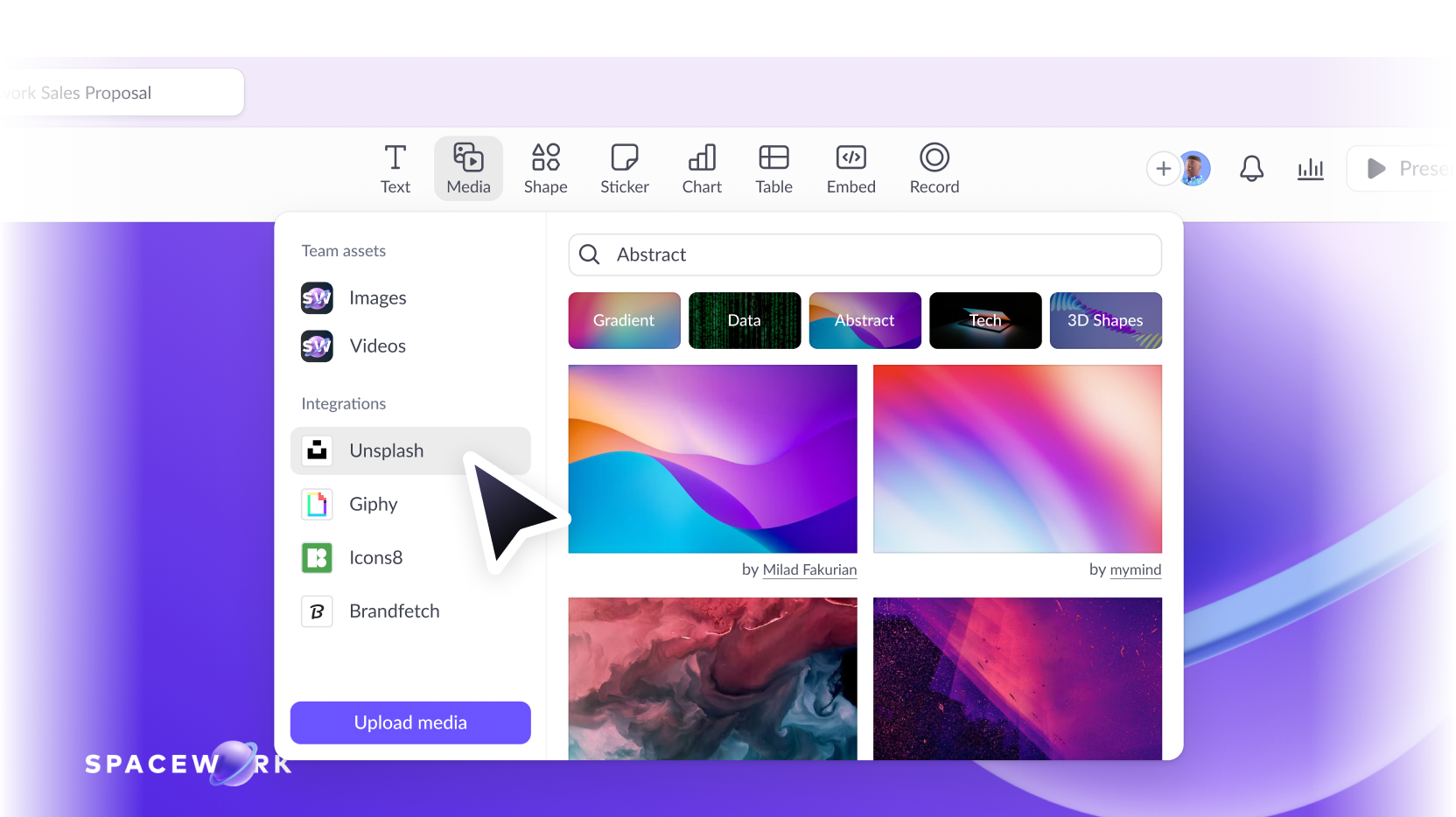This screenshot has height=817, width=1456.
Task: Pick the red and teal smoke image
Action: [x=712, y=679]
